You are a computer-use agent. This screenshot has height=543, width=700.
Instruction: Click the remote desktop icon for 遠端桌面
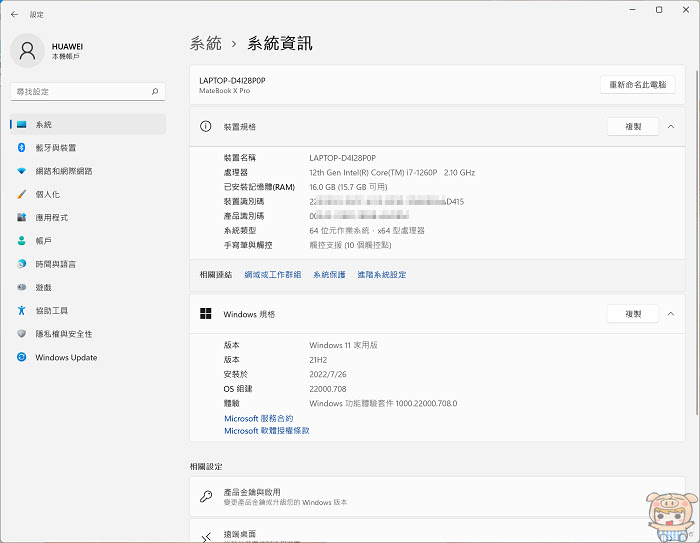tap(206, 537)
